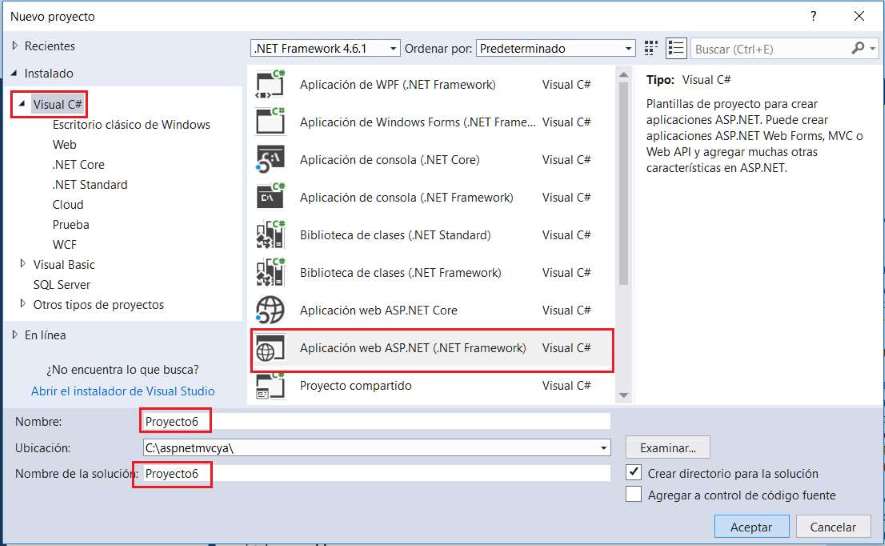
Task: Select 'Aplicación de consola (.NET Framework)' text
Action: pos(406,198)
